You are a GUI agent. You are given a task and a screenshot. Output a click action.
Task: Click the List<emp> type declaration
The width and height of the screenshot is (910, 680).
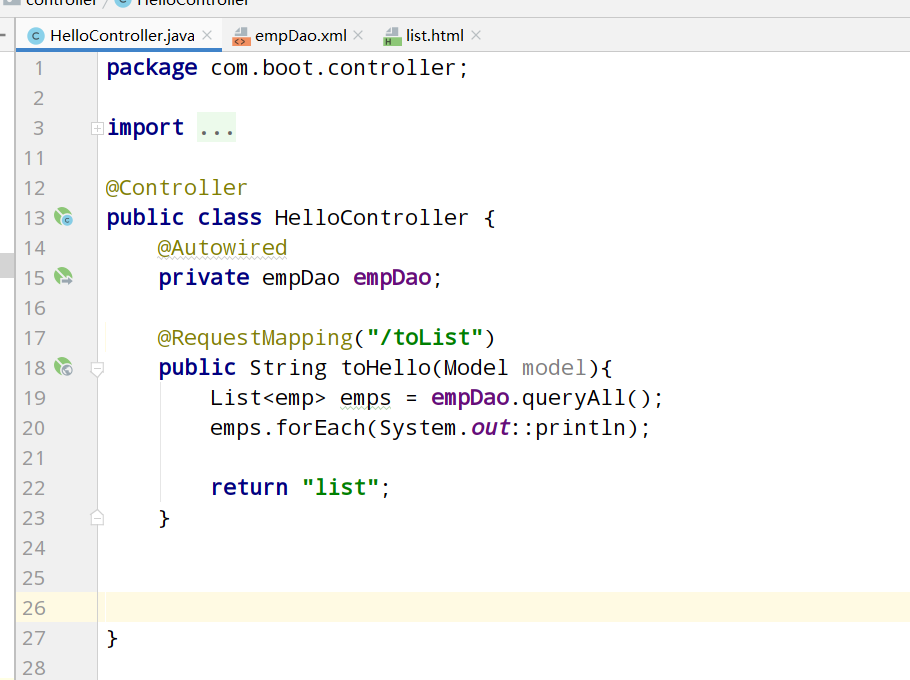click(268, 398)
